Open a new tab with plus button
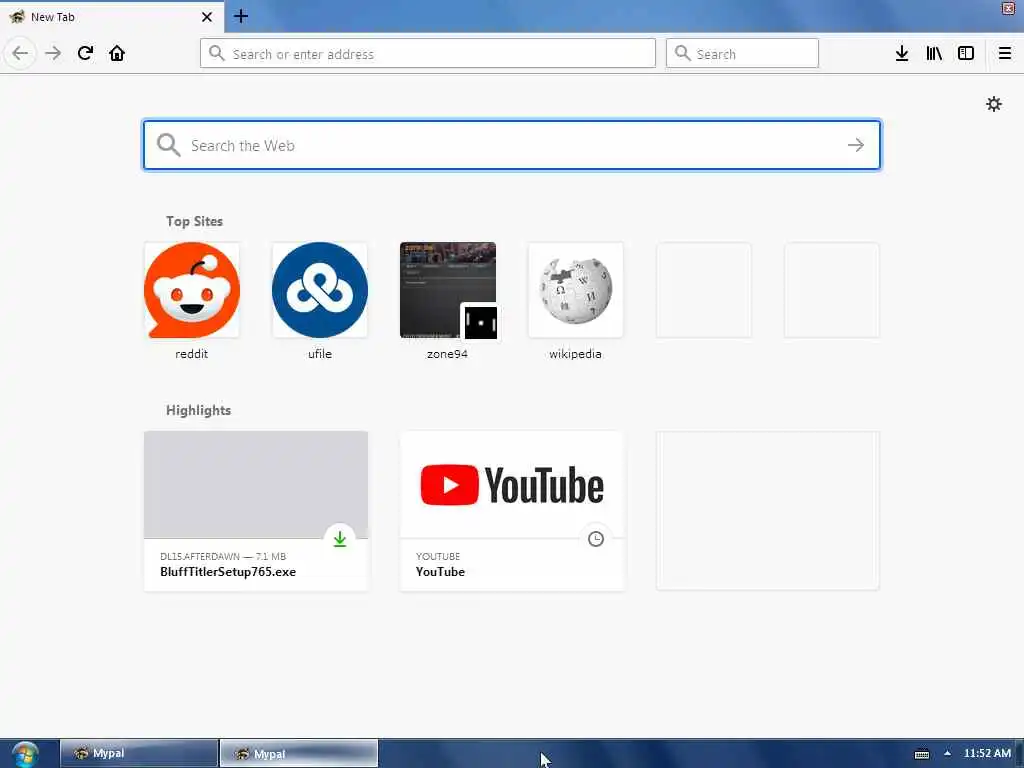Image resolution: width=1024 pixels, height=768 pixels. [241, 16]
